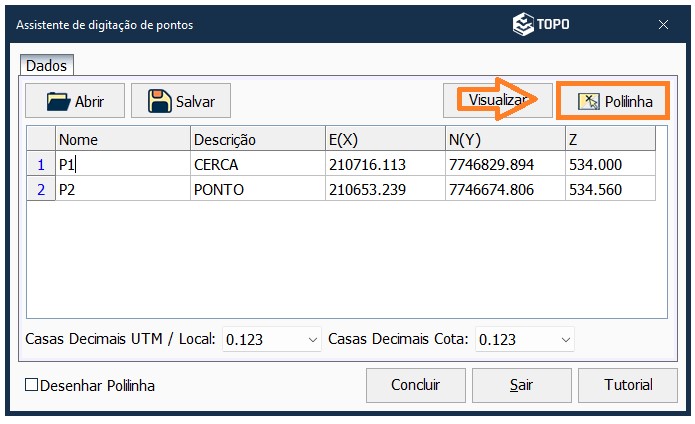
Task: Click the Z value 534.560 cell
Action: (610, 189)
